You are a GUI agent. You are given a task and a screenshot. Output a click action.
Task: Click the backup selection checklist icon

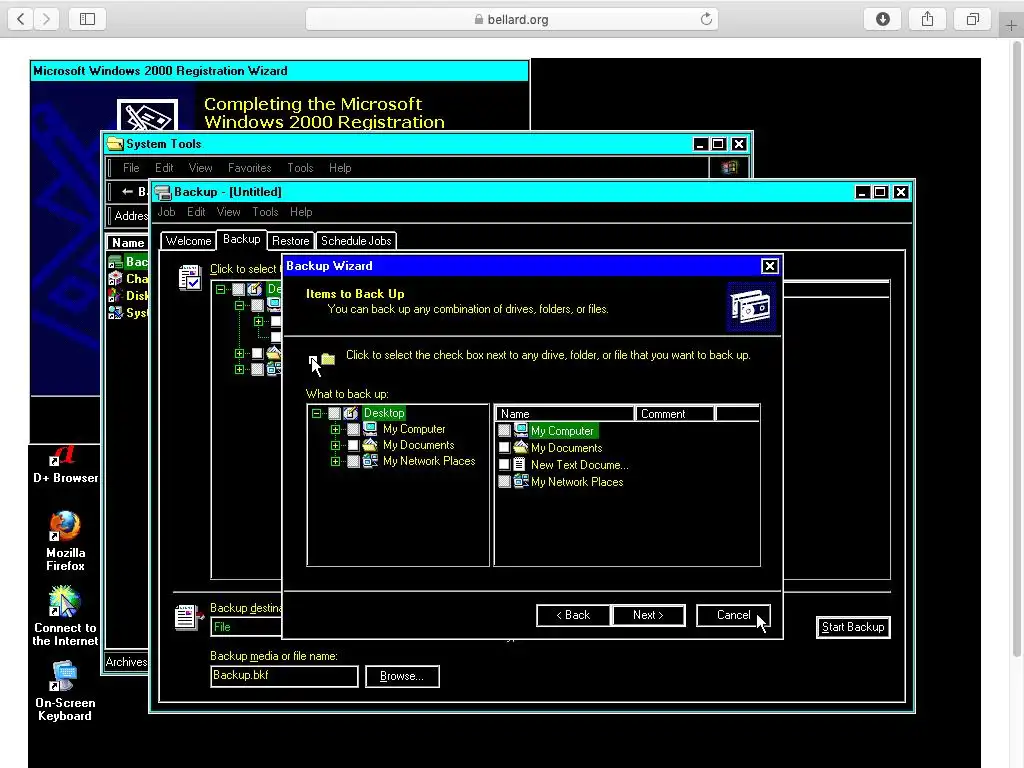tap(190, 278)
